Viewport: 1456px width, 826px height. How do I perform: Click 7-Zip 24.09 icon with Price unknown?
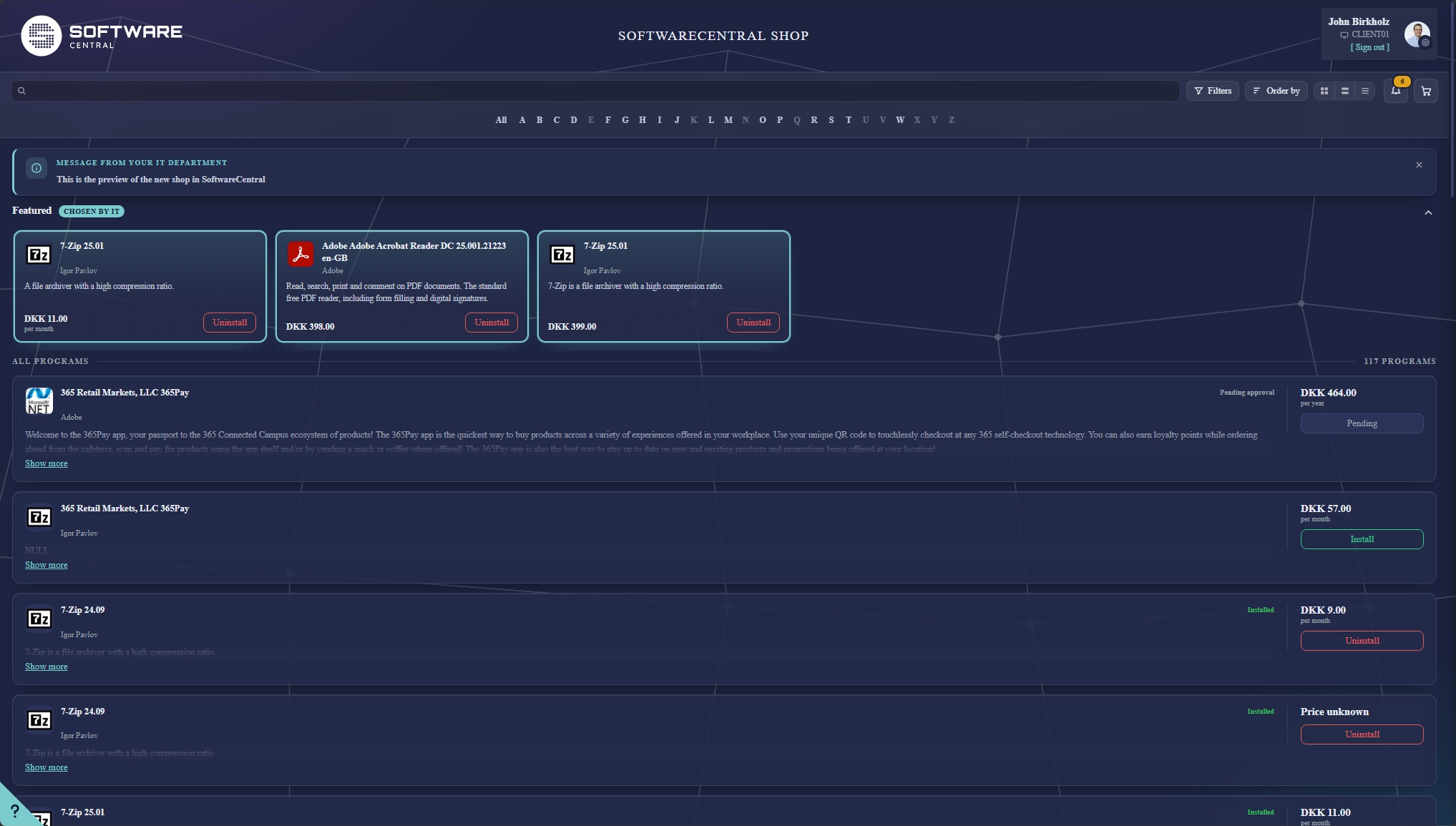39,720
